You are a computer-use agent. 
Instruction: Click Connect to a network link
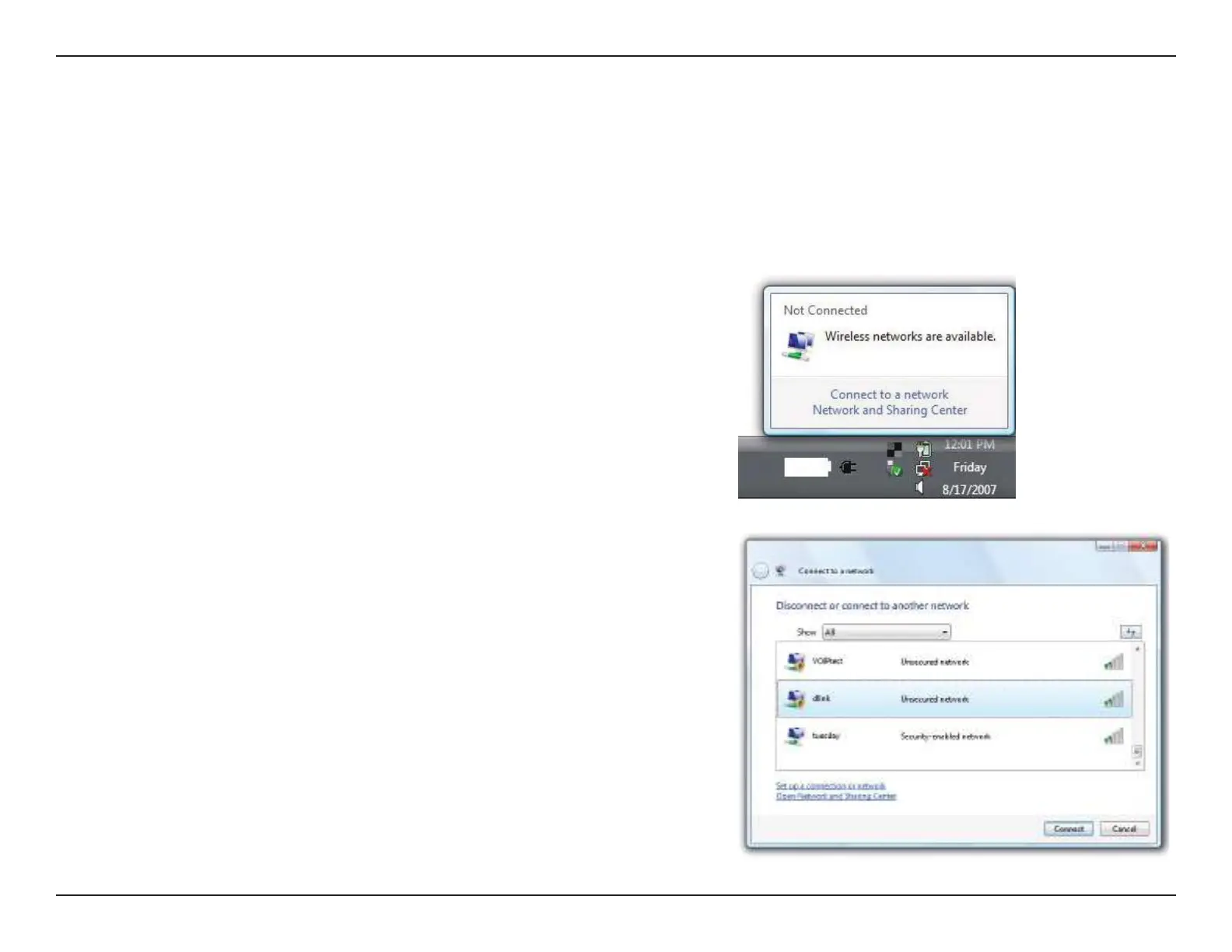click(889, 394)
